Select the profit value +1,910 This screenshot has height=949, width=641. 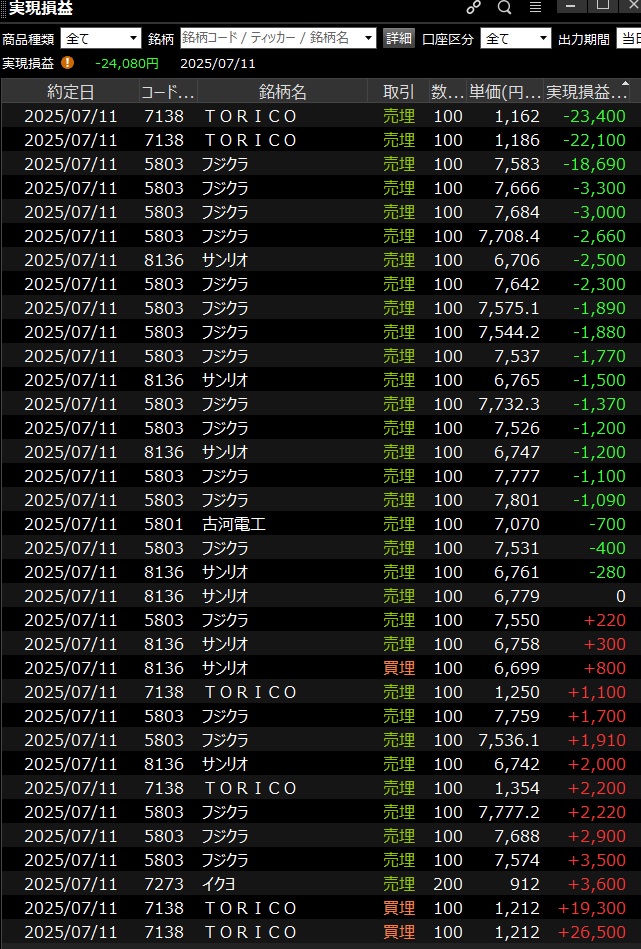(596, 740)
